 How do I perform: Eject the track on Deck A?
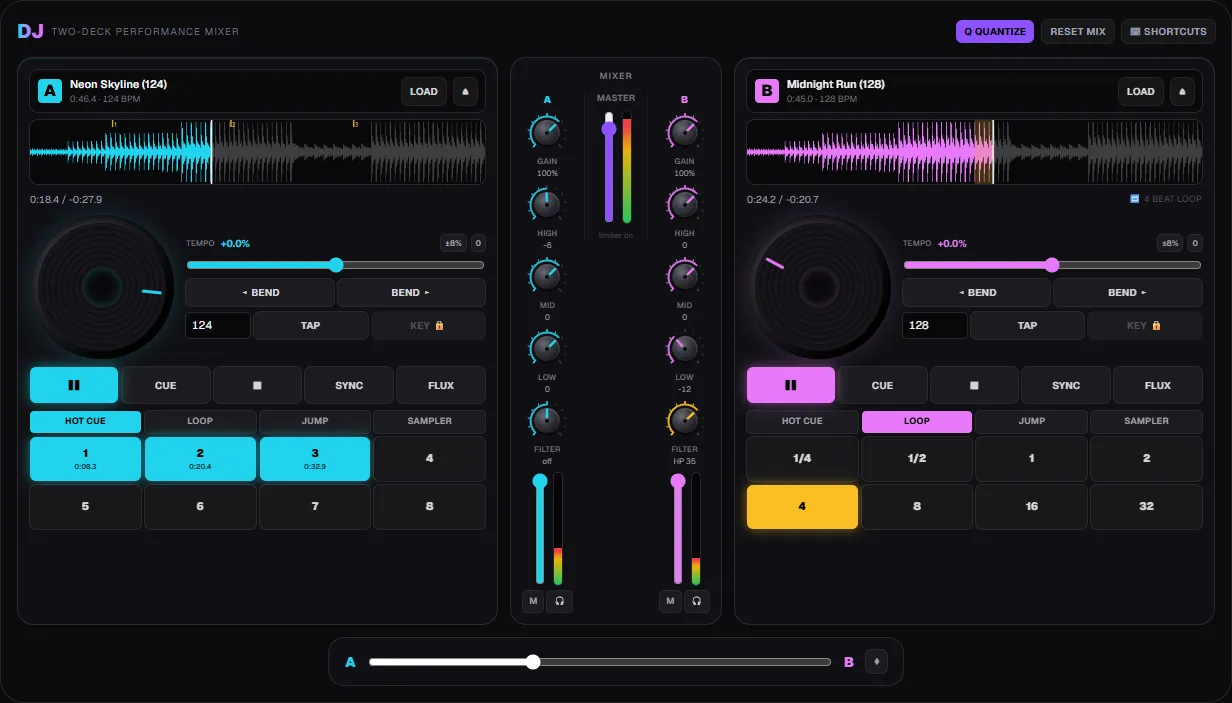click(x=465, y=91)
